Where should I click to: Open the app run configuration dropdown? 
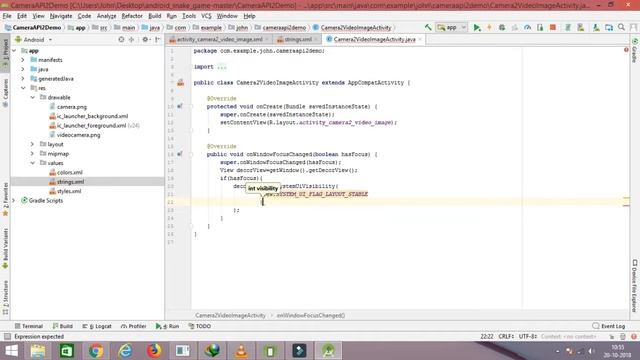pyautogui.click(x=451, y=27)
